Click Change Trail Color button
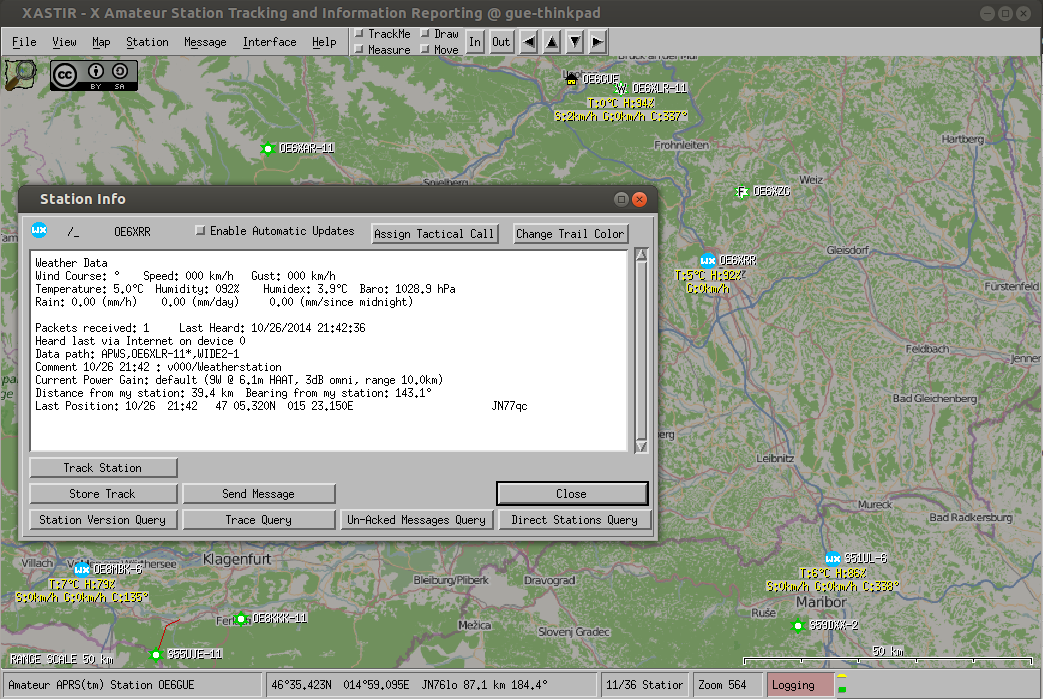The width and height of the screenshot is (1043, 699). (x=570, y=233)
